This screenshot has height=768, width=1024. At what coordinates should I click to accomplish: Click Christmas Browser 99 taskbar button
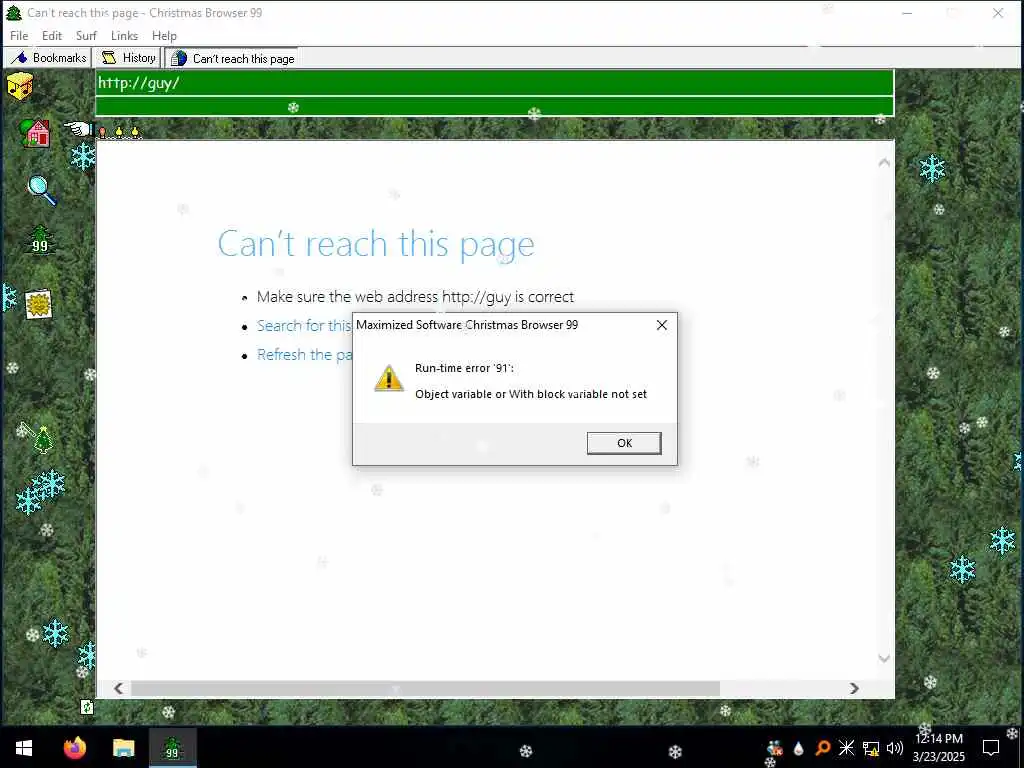click(x=172, y=748)
